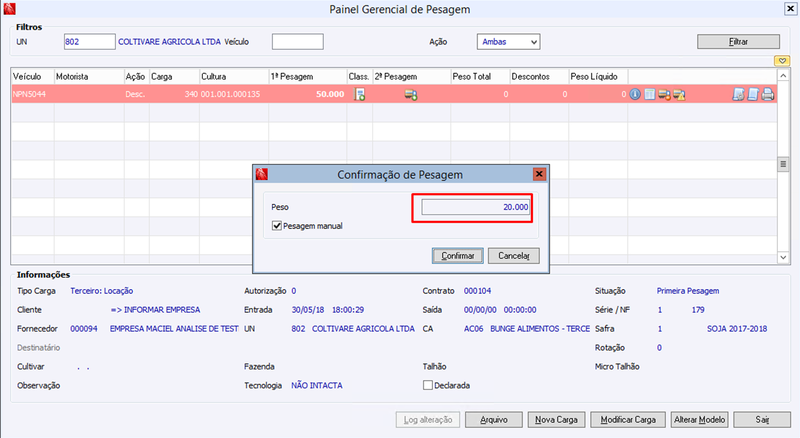The image size is (800, 438).
Task: Click the Terceiro: Locação text
Action: click(x=102, y=291)
